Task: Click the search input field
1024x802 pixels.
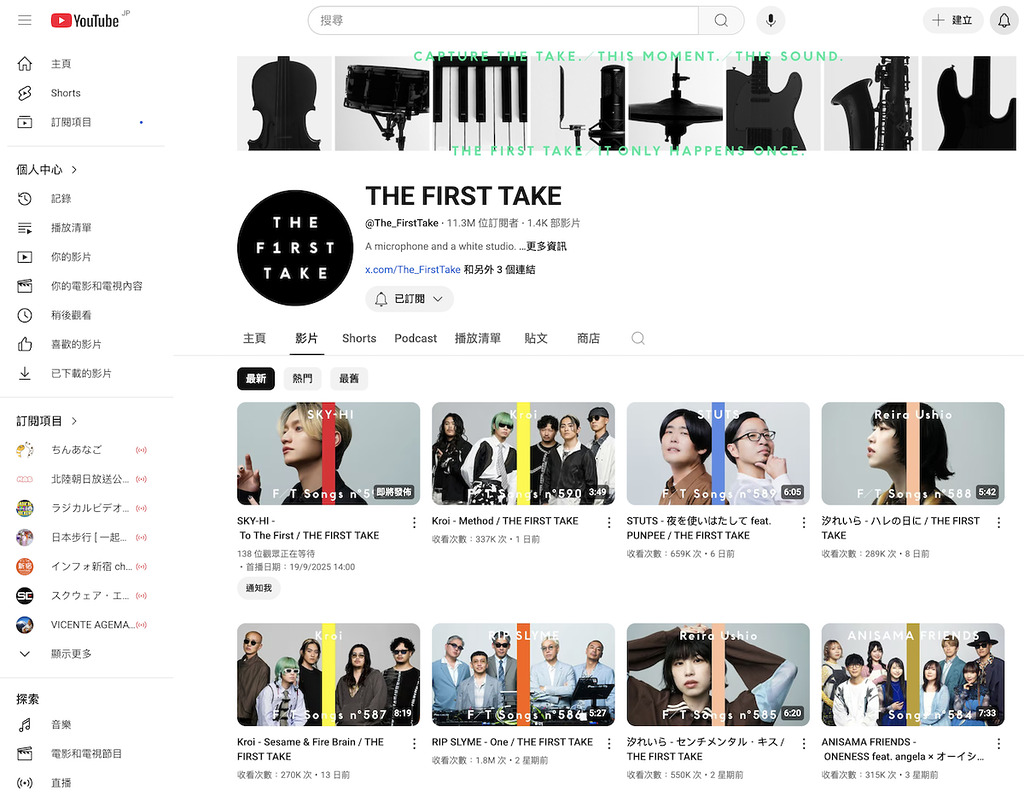Action: tap(504, 20)
